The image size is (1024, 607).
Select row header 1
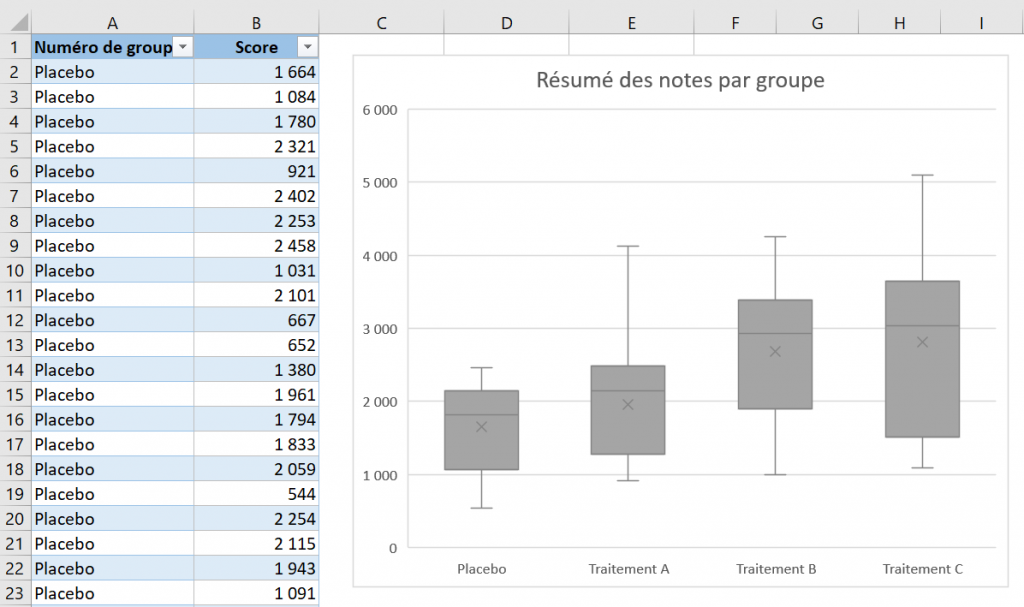click(16, 46)
